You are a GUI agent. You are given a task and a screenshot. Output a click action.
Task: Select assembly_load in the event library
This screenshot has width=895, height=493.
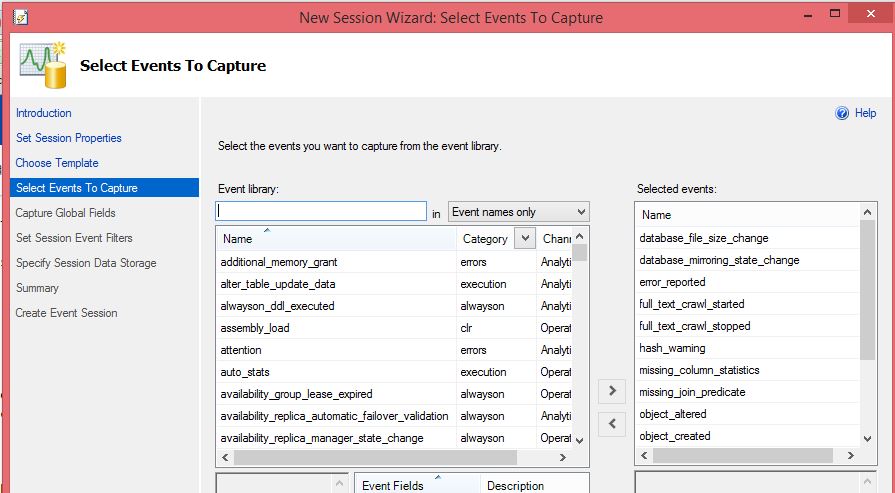coord(255,328)
